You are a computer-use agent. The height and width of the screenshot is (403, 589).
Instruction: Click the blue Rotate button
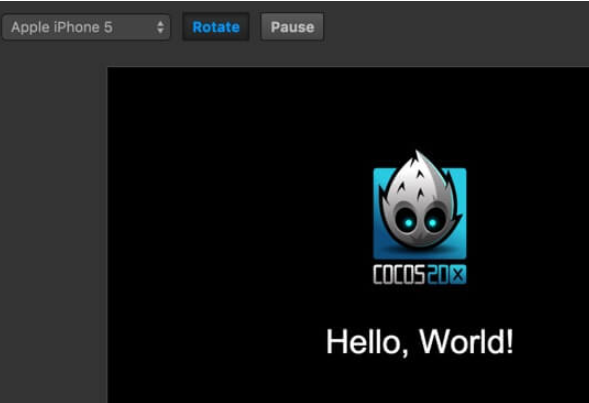(x=216, y=27)
